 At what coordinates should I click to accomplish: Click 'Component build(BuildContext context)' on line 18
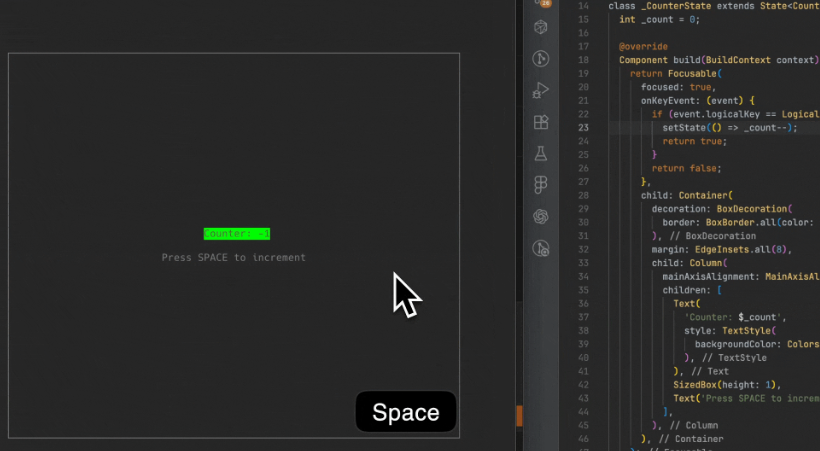pyautogui.click(x=719, y=60)
